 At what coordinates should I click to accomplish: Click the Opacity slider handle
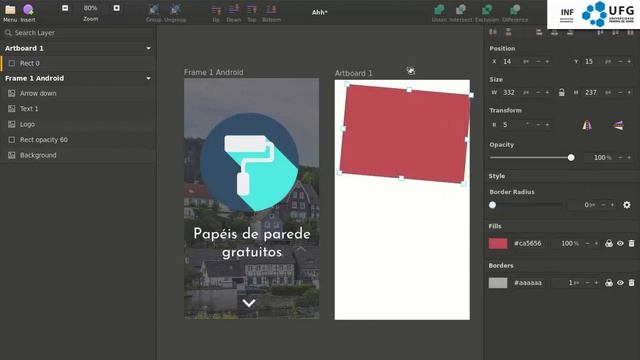coord(571,158)
